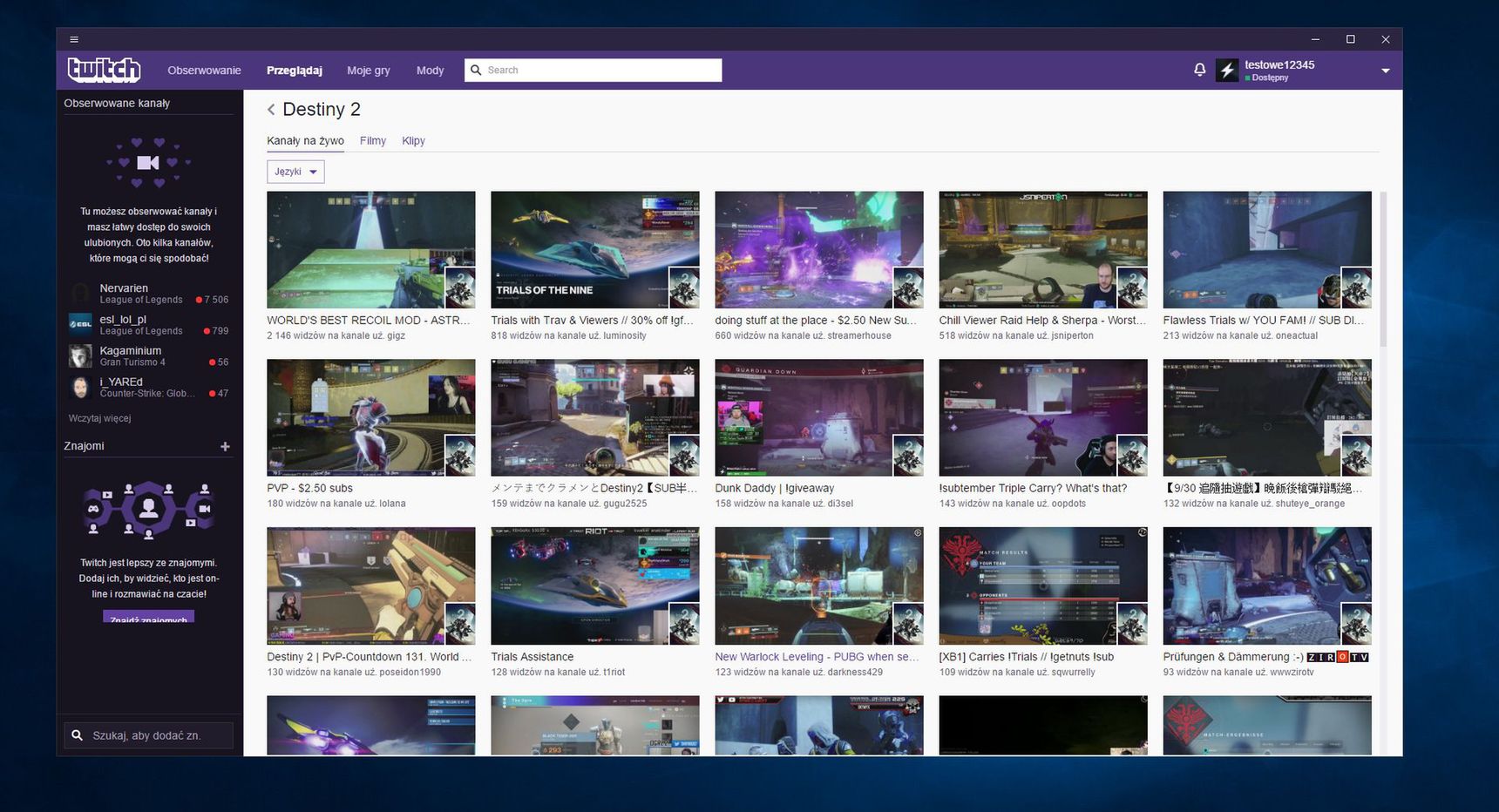Click Destiny 2 game icon on lolana thumbnail

(460, 456)
